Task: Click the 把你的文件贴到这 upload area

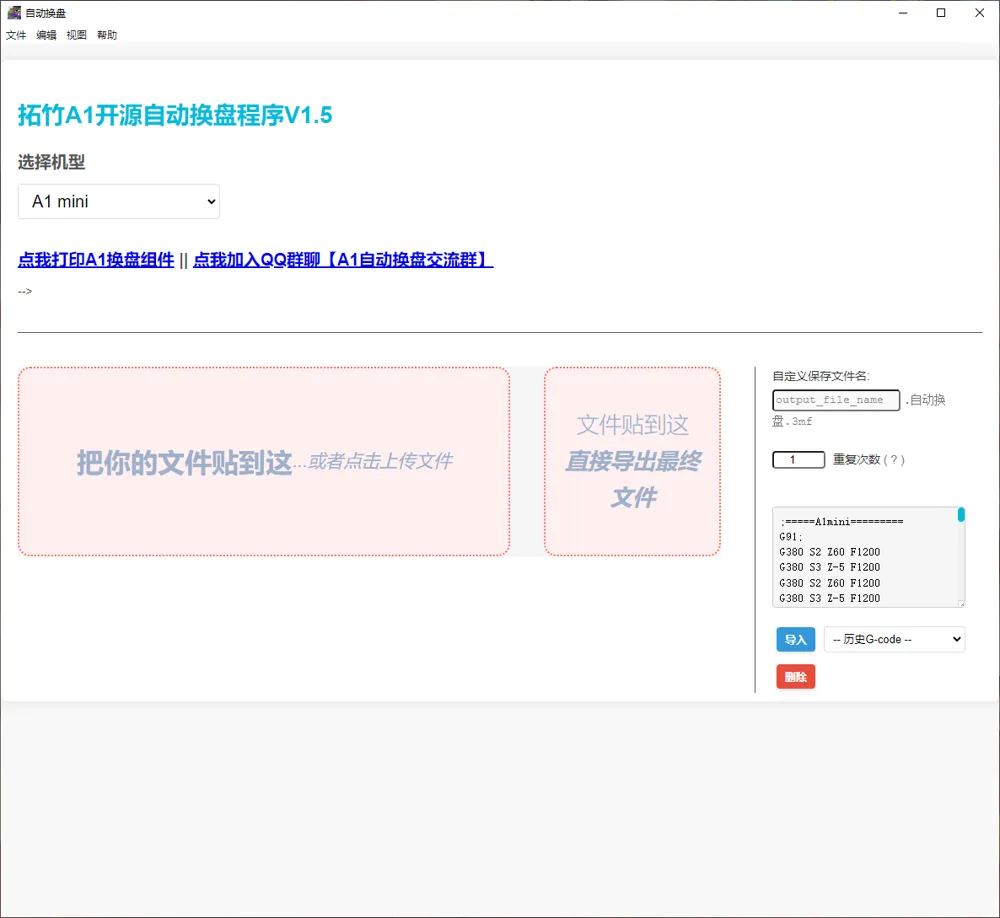Action: coord(263,461)
